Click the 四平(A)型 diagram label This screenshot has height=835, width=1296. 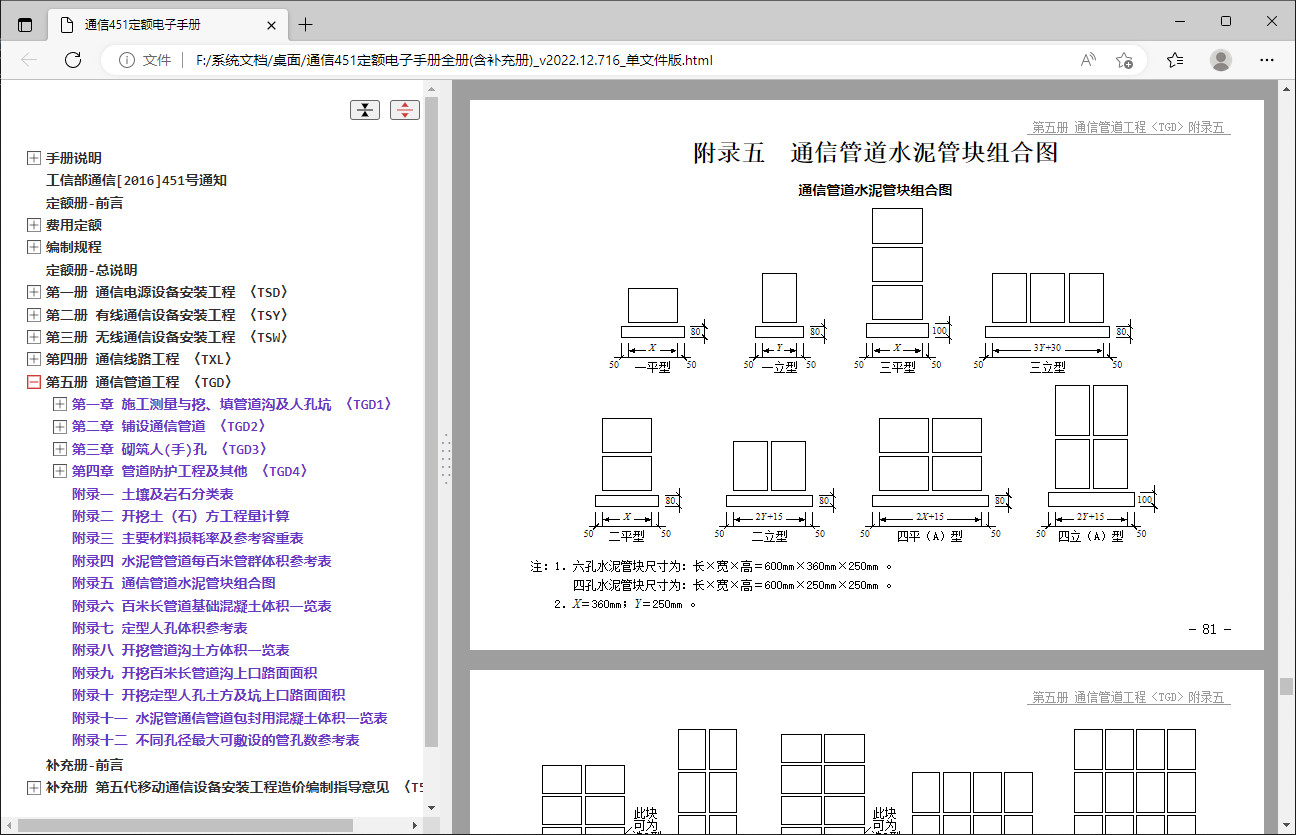point(929,535)
